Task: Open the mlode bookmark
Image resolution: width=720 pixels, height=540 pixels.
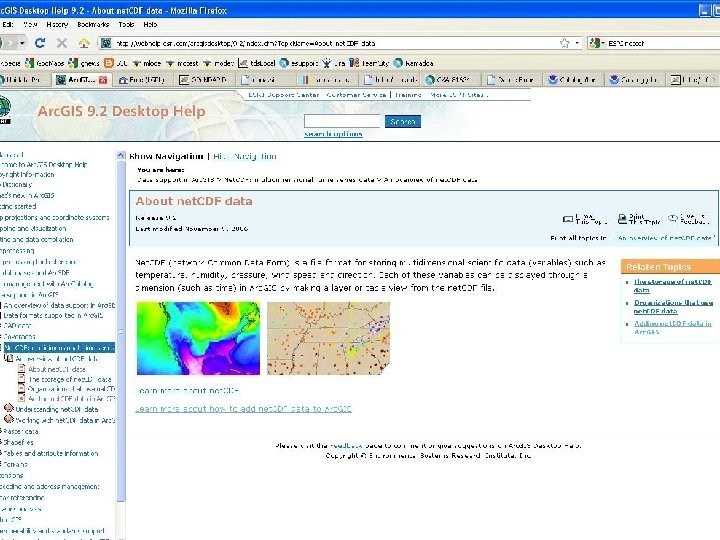Action: coord(147,63)
